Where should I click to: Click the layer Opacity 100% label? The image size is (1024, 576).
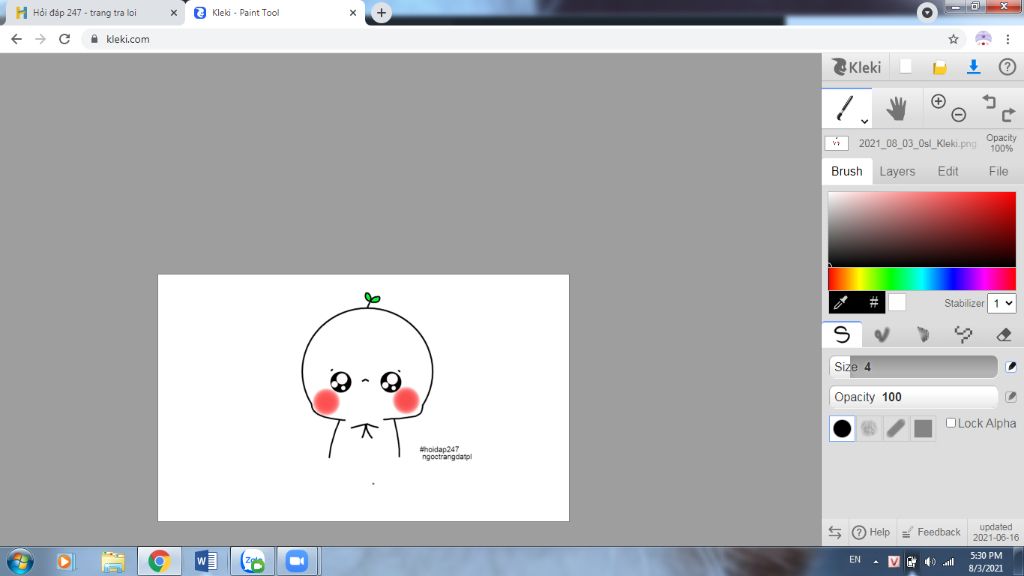(1001, 143)
